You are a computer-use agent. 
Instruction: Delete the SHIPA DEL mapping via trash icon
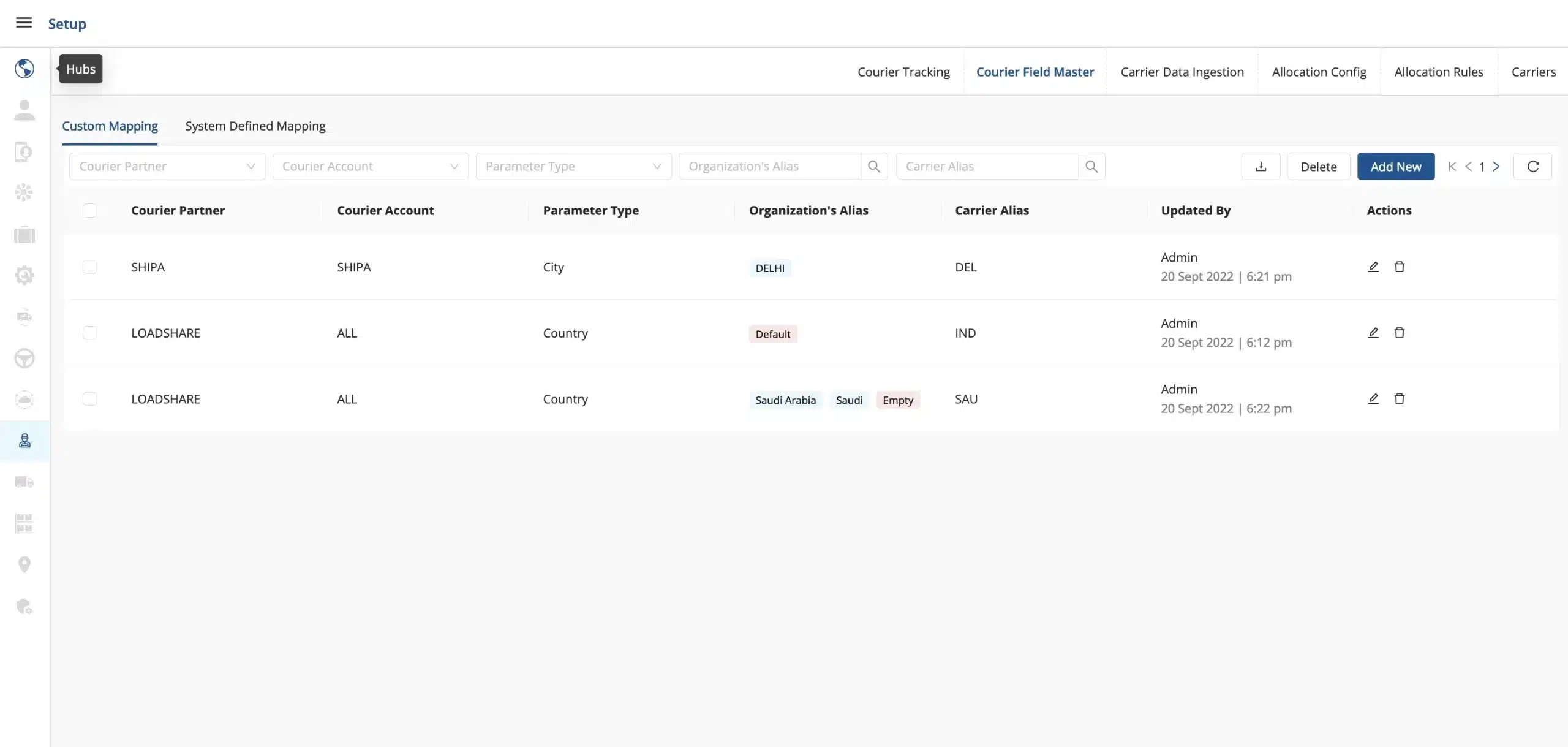point(1400,267)
